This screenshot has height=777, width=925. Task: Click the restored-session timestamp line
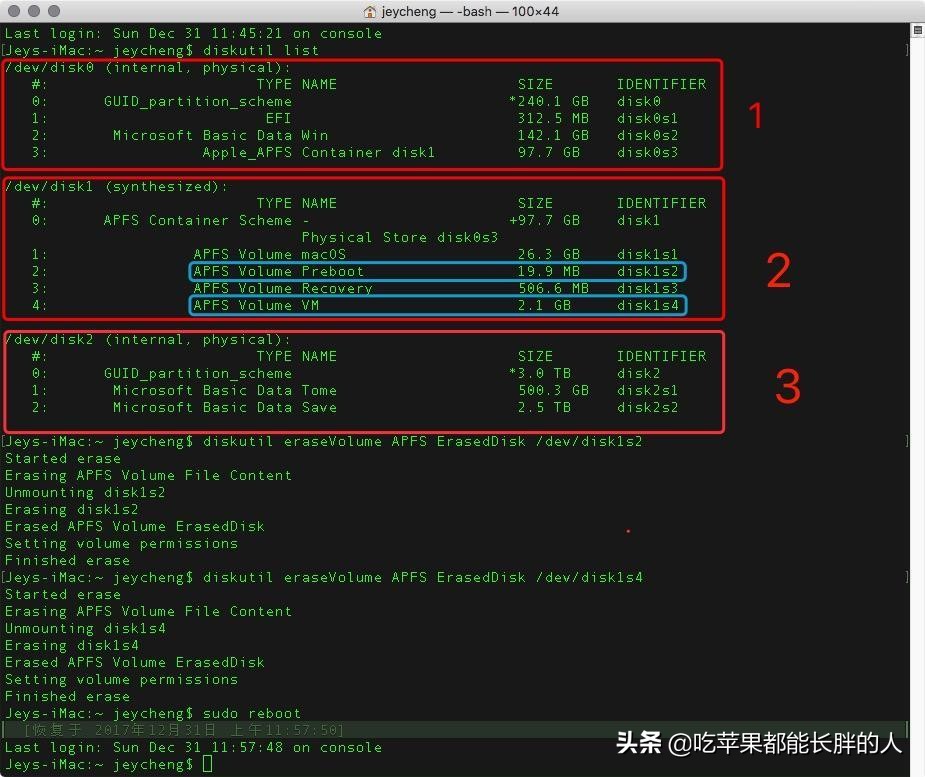coord(184,730)
